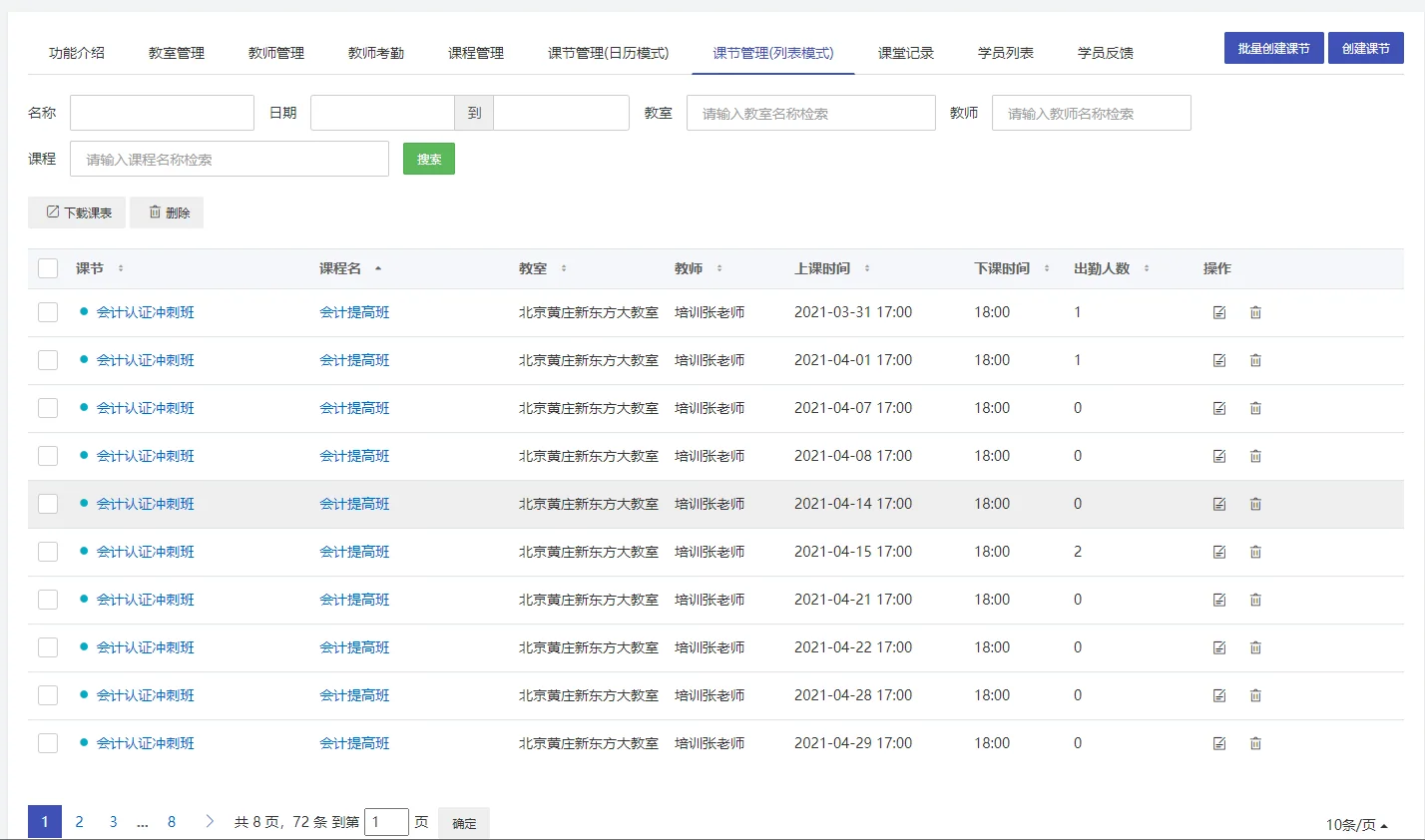The height and width of the screenshot is (840, 1425).
Task: Edit the 2021-03-31 lesson row
Action: click(1219, 312)
